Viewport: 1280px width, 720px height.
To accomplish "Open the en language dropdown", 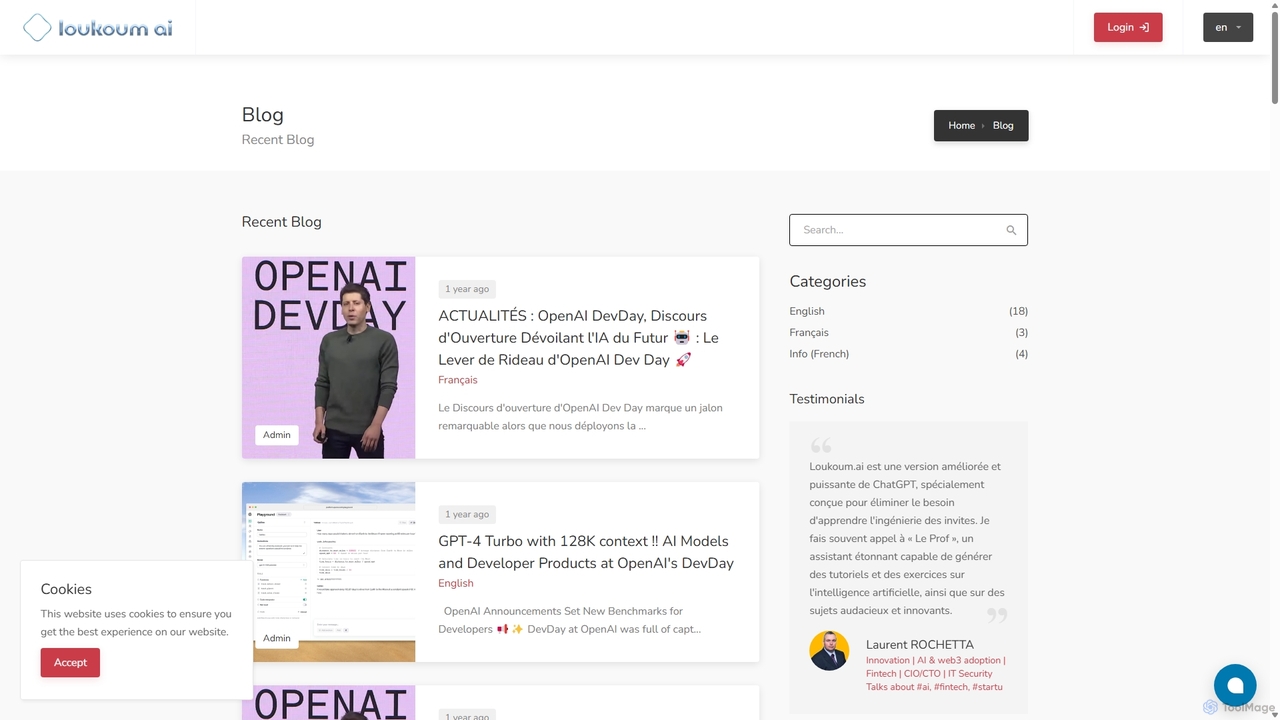I will tap(1228, 27).
